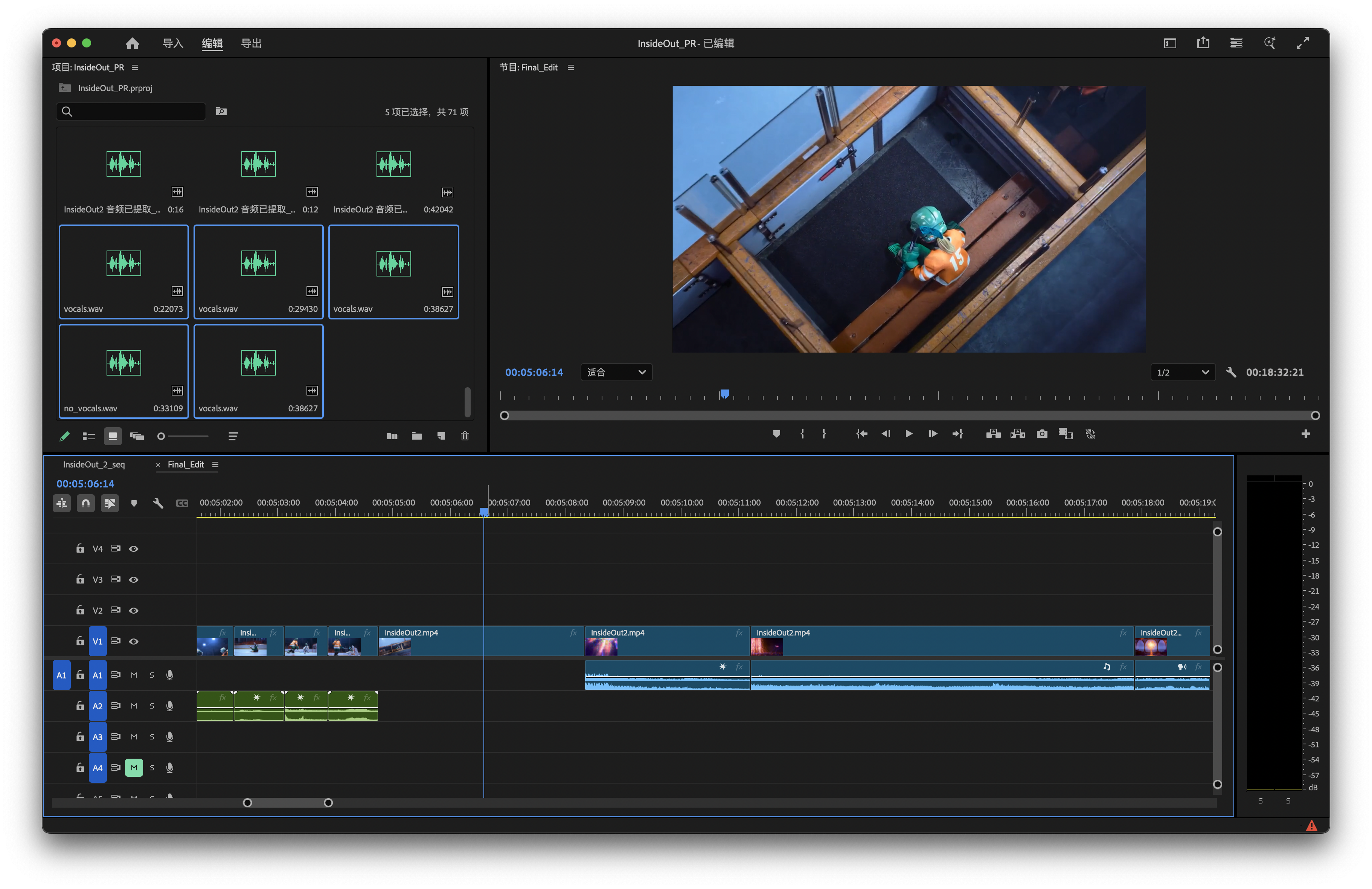1372x889 pixels.
Task: Add a marker in program monitor
Action: click(776, 434)
